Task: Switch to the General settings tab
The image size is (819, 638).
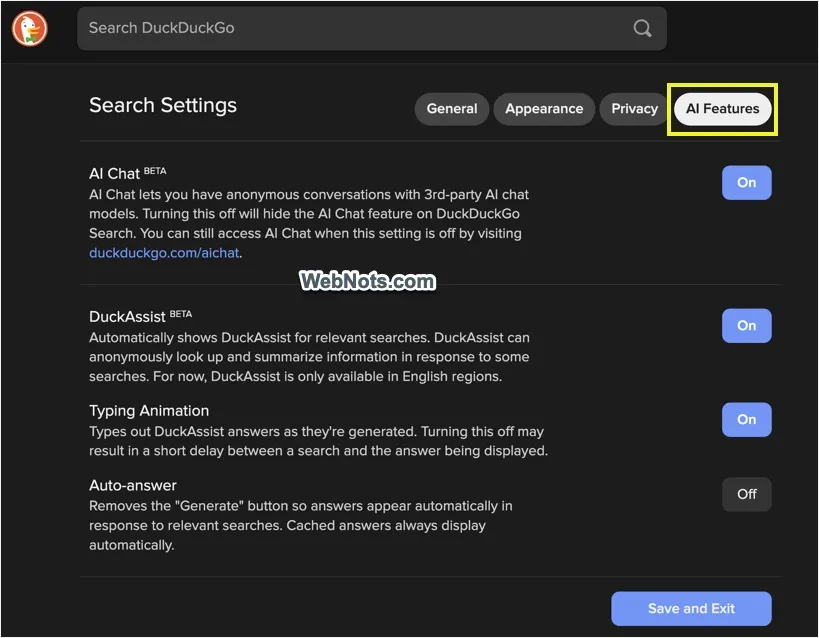Action: point(451,109)
